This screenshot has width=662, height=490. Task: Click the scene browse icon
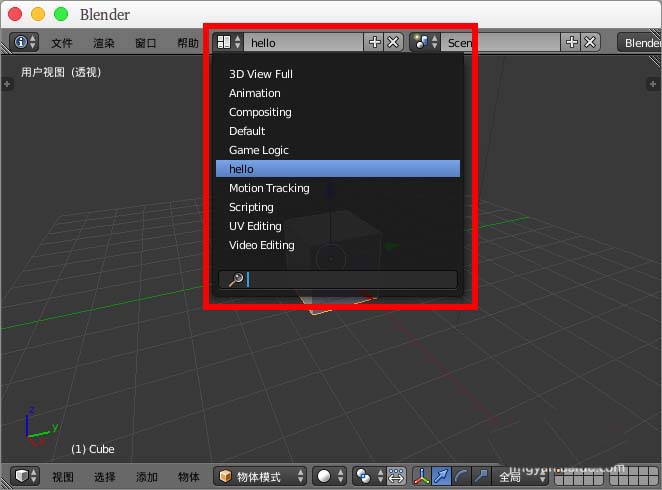[425, 42]
